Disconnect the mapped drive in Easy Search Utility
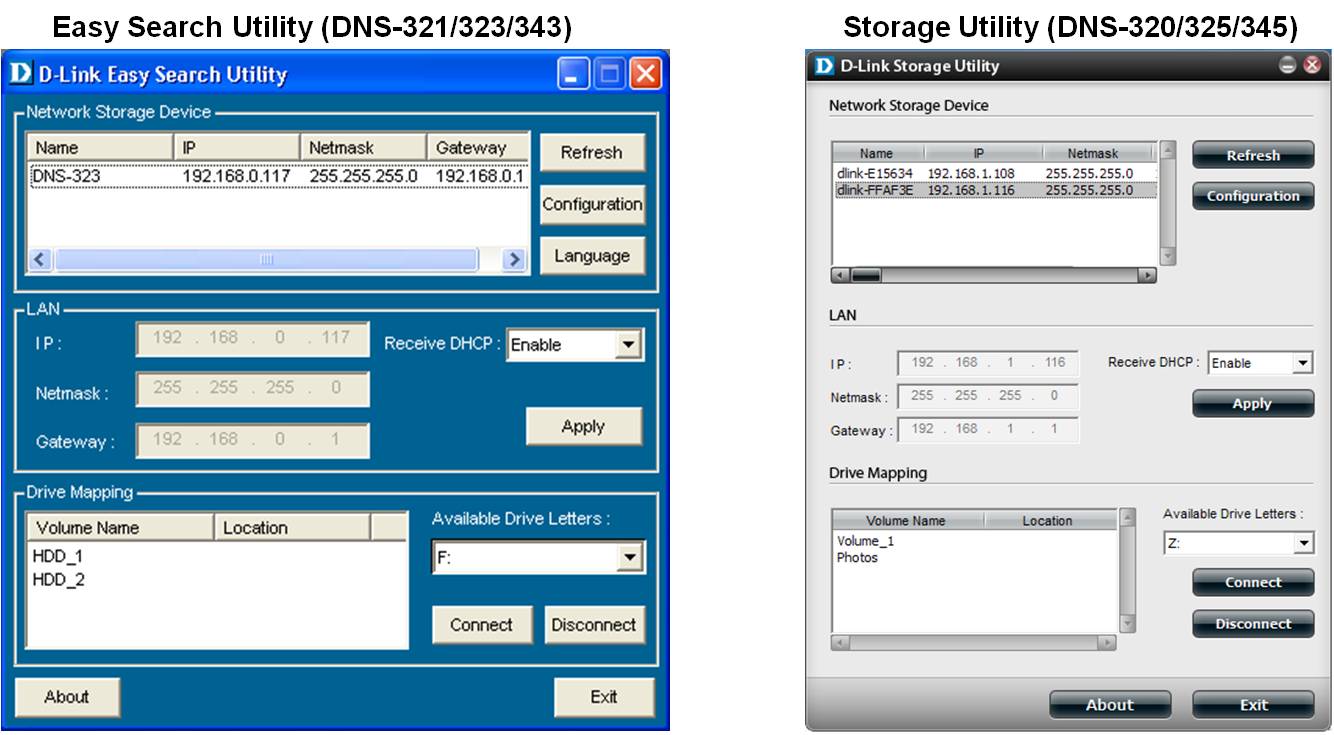 pyautogui.click(x=595, y=624)
